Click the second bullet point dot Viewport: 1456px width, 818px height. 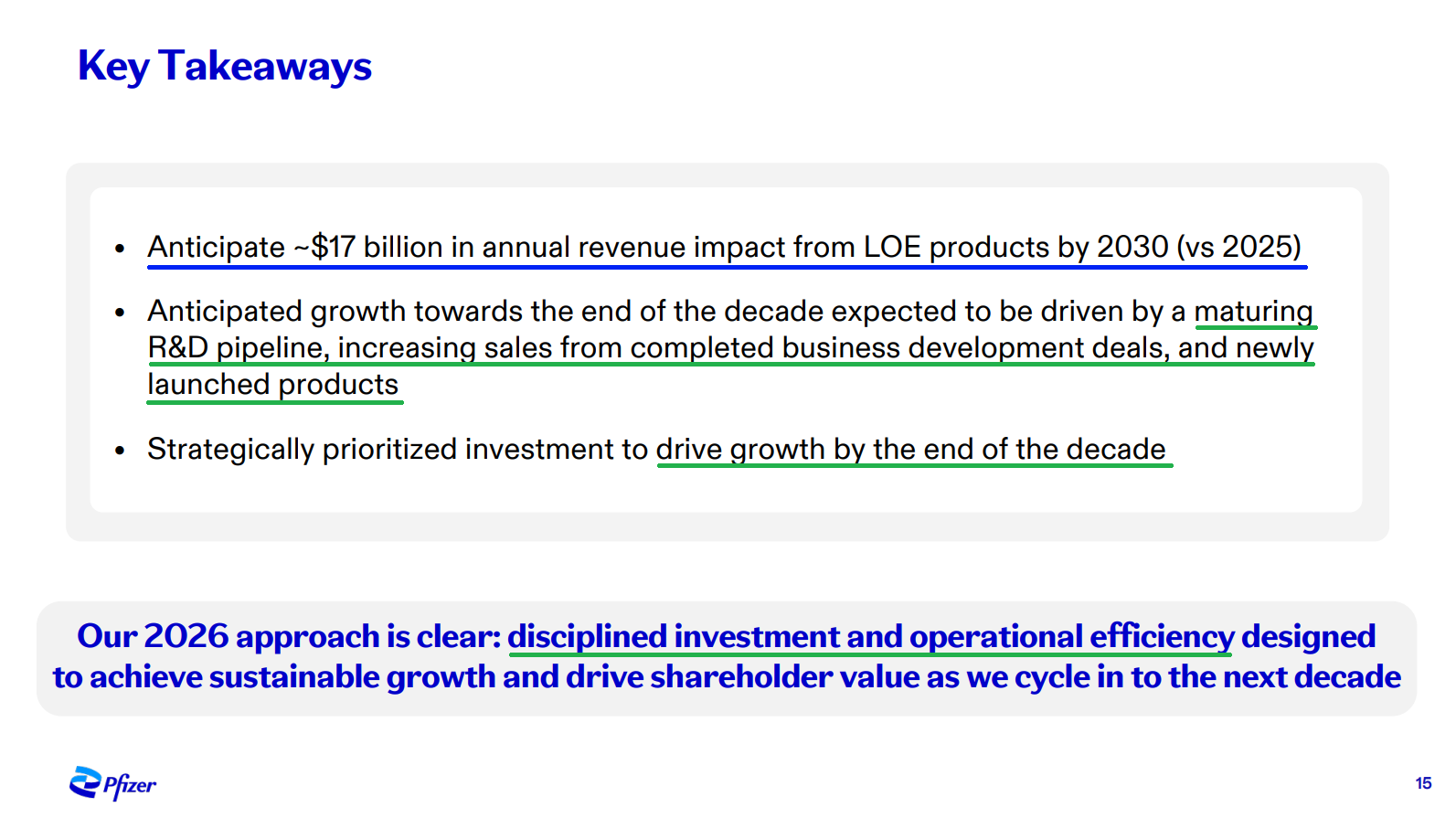coord(120,313)
